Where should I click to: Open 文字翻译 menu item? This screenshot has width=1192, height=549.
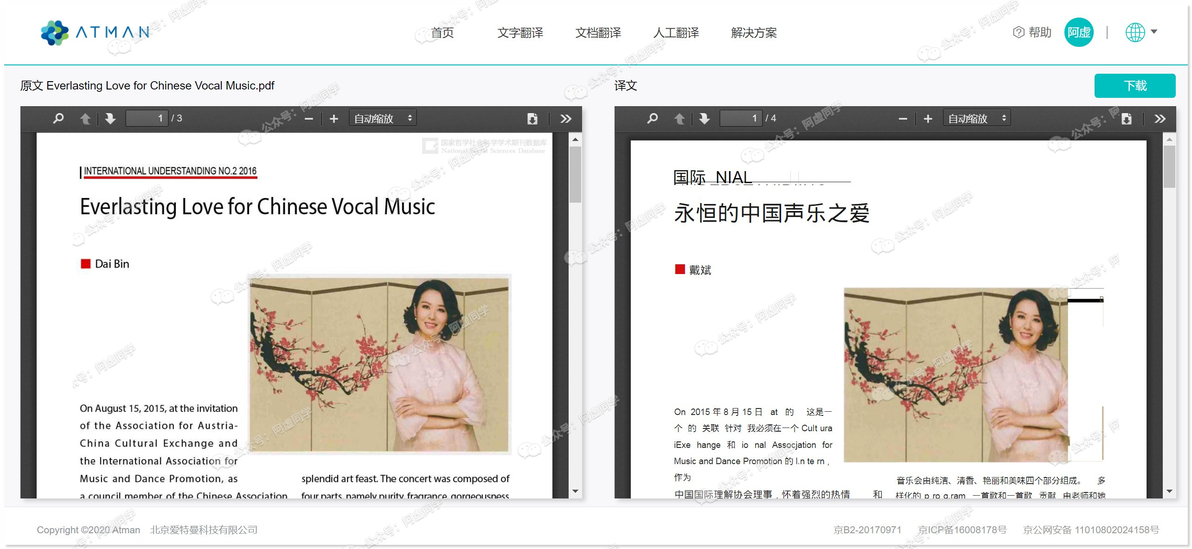point(520,33)
